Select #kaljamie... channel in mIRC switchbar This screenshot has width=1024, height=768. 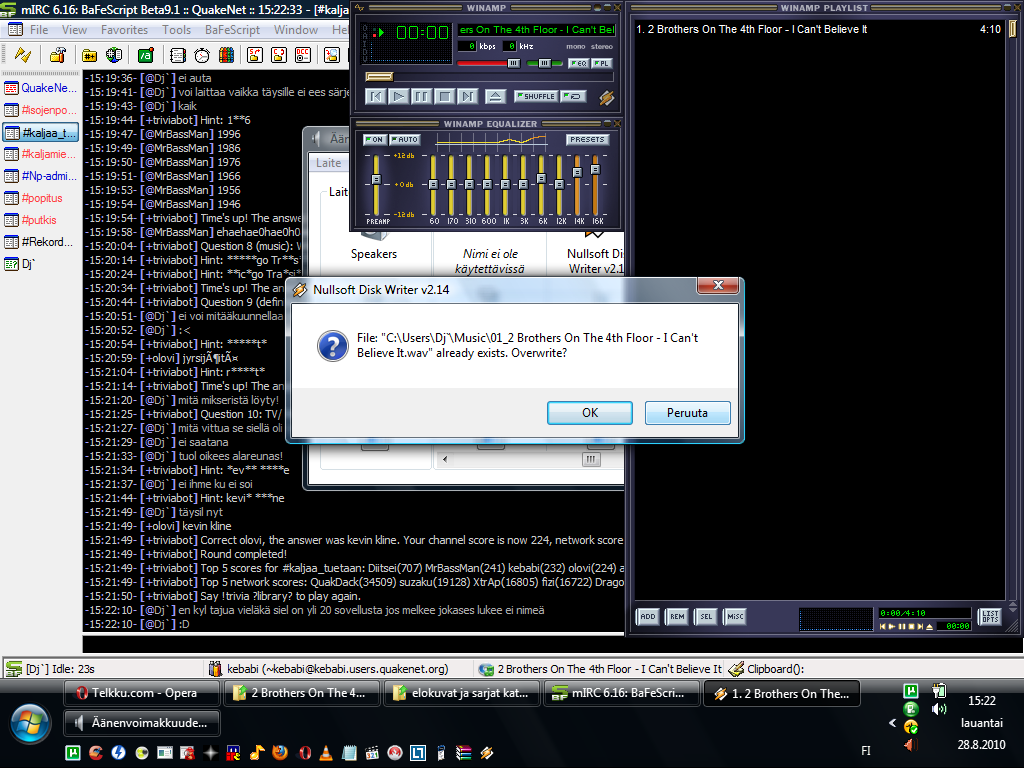point(41,154)
